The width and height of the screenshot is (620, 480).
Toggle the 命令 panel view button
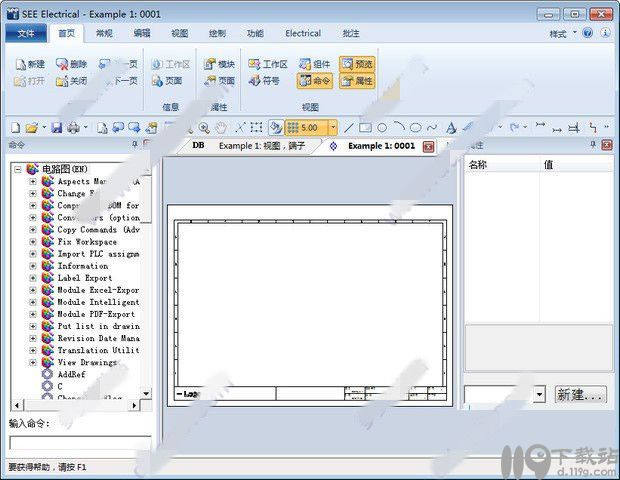315,81
